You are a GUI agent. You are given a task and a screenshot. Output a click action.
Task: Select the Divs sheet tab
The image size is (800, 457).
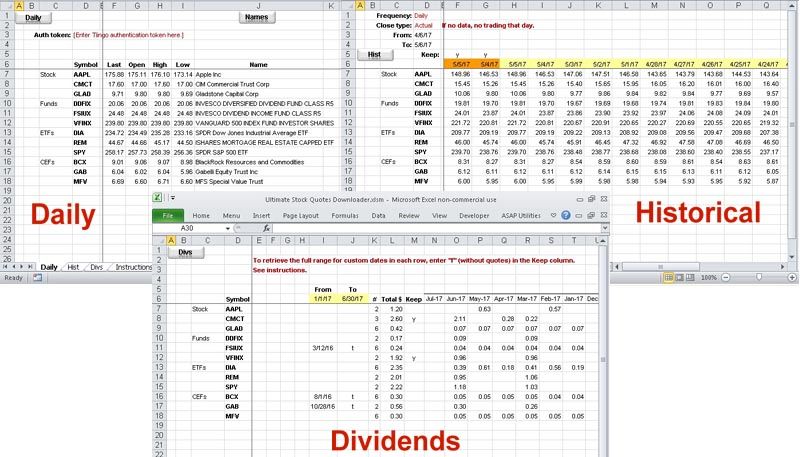click(x=96, y=267)
